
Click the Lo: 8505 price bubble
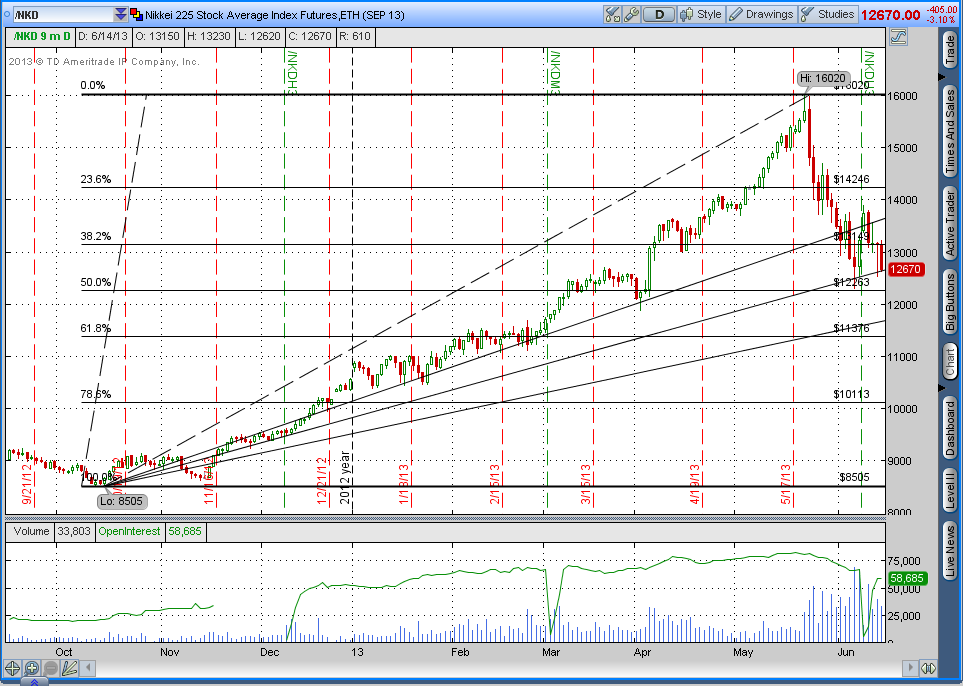[x=122, y=501]
